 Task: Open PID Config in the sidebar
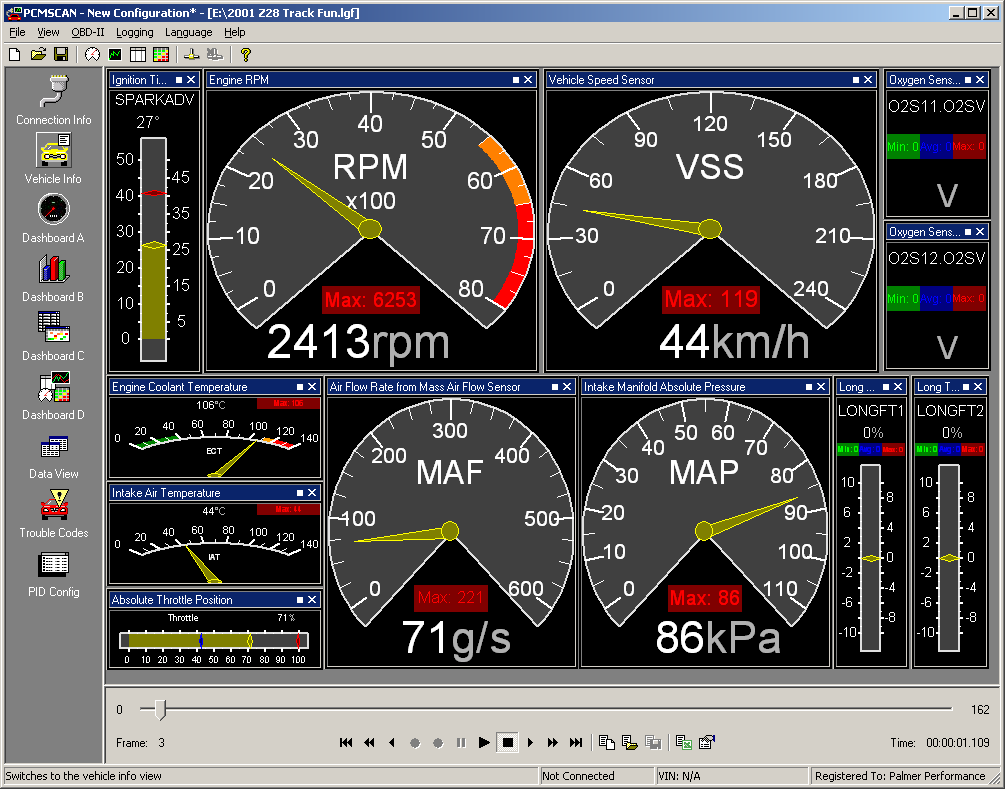pos(53,571)
